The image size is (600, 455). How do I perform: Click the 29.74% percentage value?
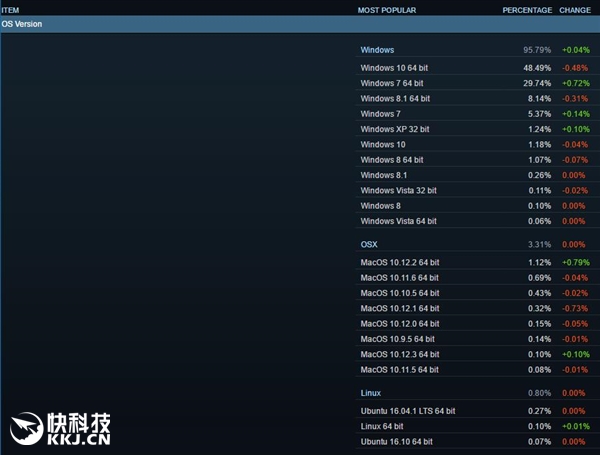(x=537, y=83)
